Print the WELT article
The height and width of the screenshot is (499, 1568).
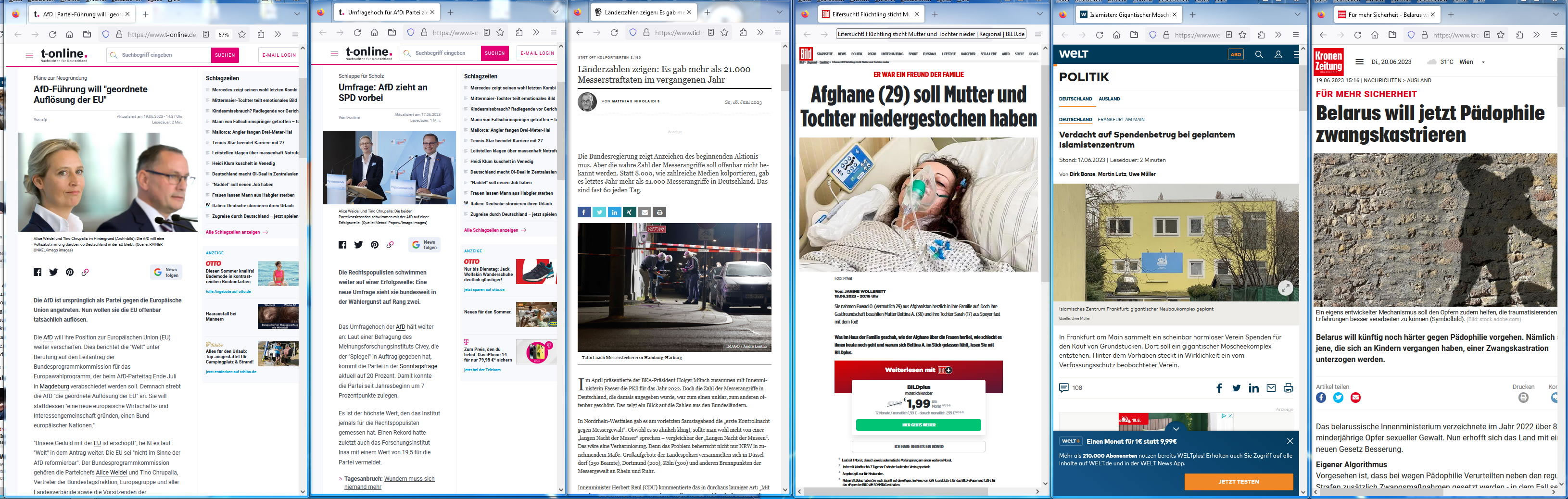click(1288, 388)
